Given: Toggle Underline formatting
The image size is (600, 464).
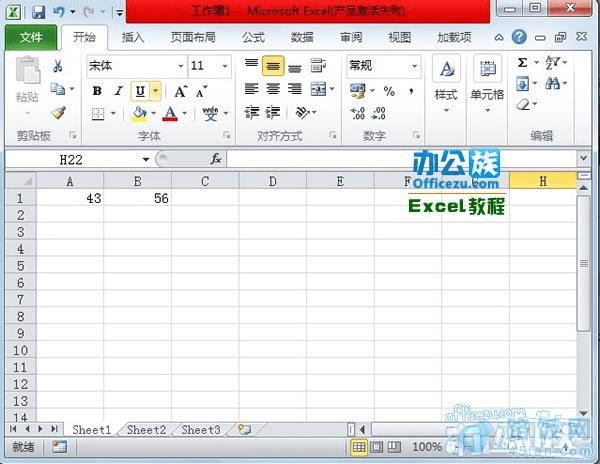Looking at the screenshot, I should coord(140,91).
